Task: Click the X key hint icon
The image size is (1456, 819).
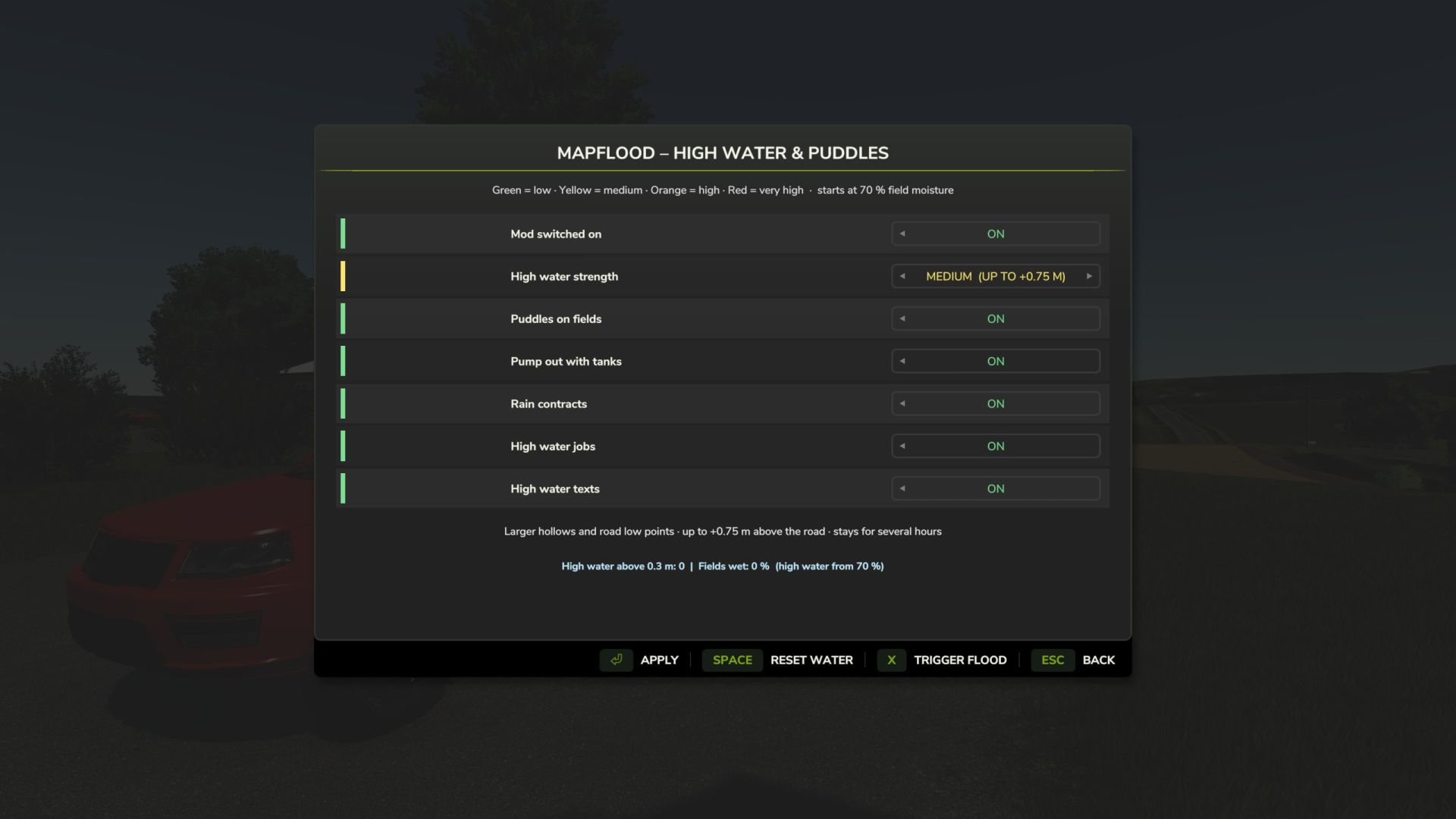Action: coord(891,660)
